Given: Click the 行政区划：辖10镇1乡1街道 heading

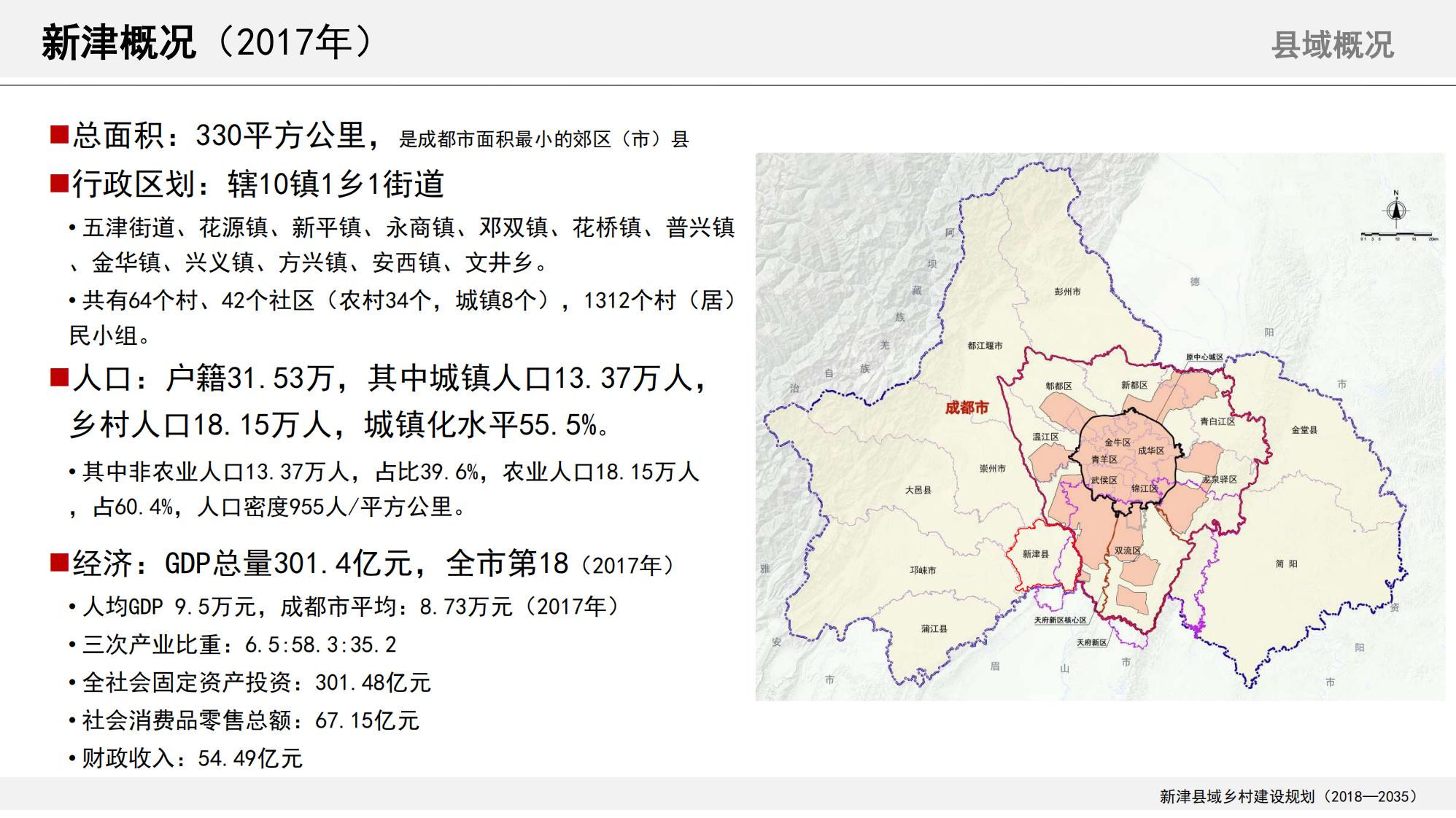Looking at the screenshot, I should (x=258, y=184).
